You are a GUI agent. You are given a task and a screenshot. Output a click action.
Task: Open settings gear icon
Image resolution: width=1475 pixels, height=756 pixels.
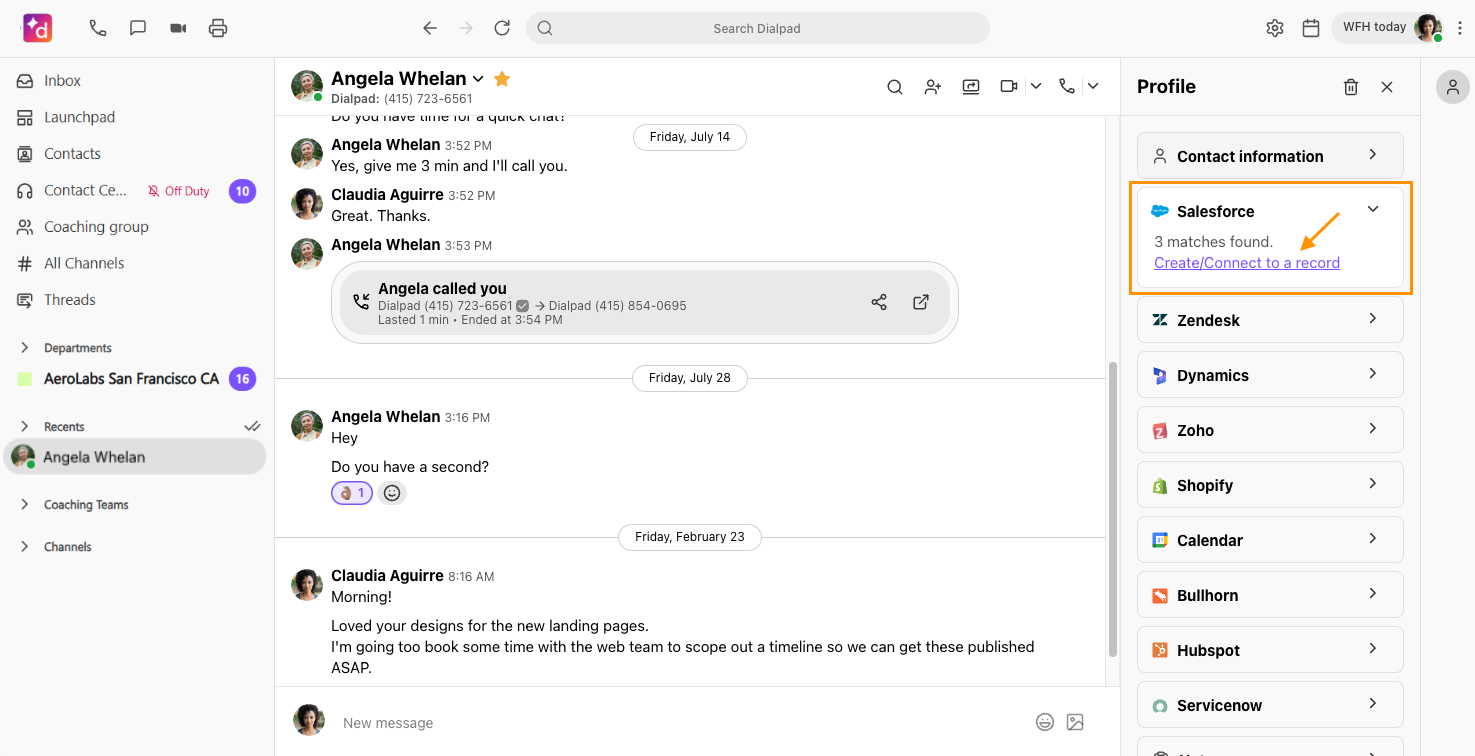coord(1275,28)
